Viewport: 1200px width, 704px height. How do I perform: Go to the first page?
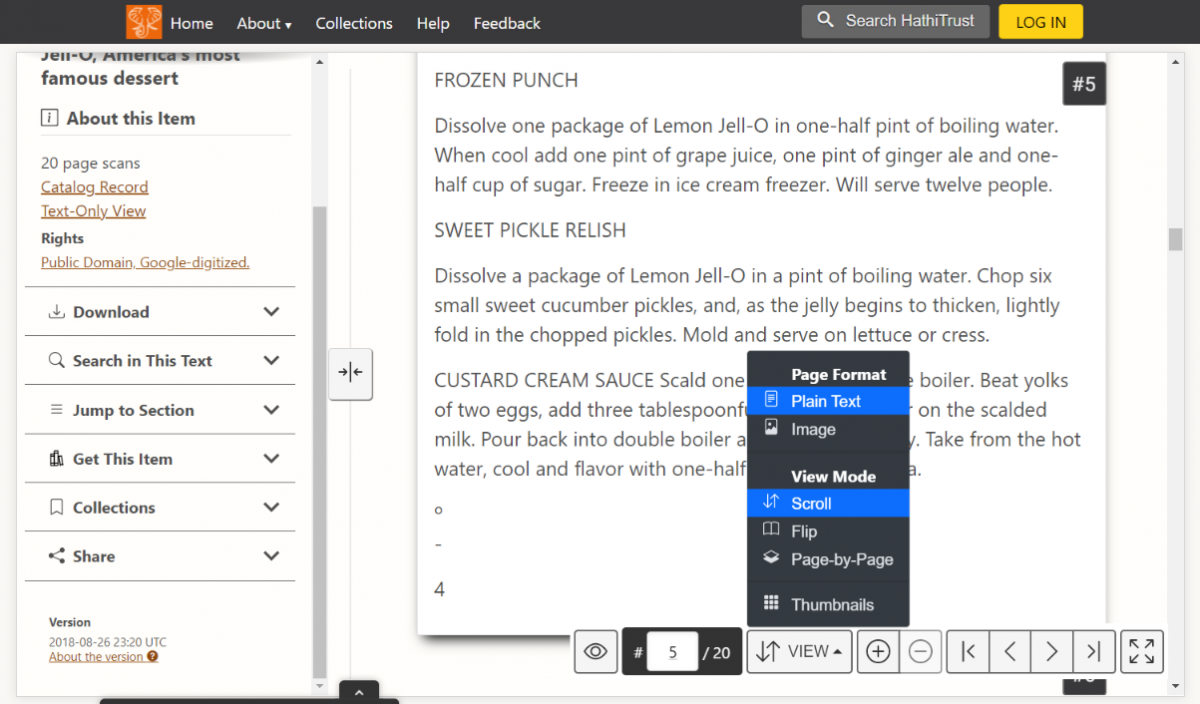[968, 652]
